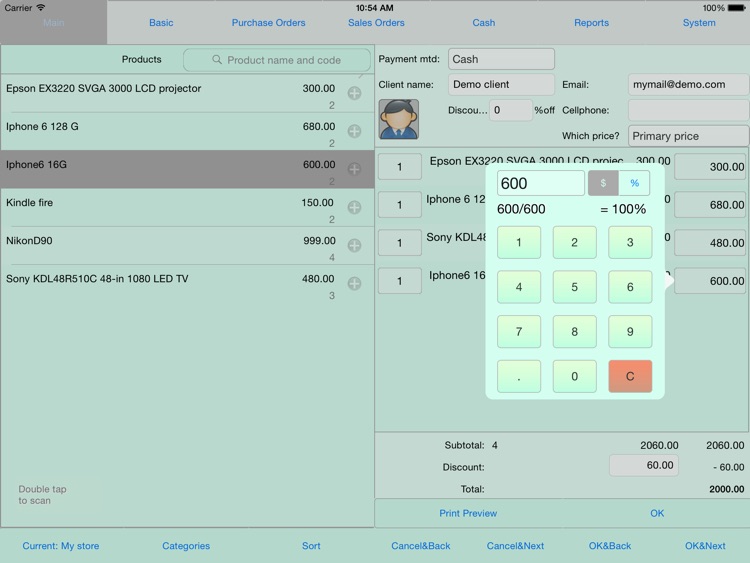Focus the Product name and code search field
Screen dimensions: 750x563
[x=276, y=60]
